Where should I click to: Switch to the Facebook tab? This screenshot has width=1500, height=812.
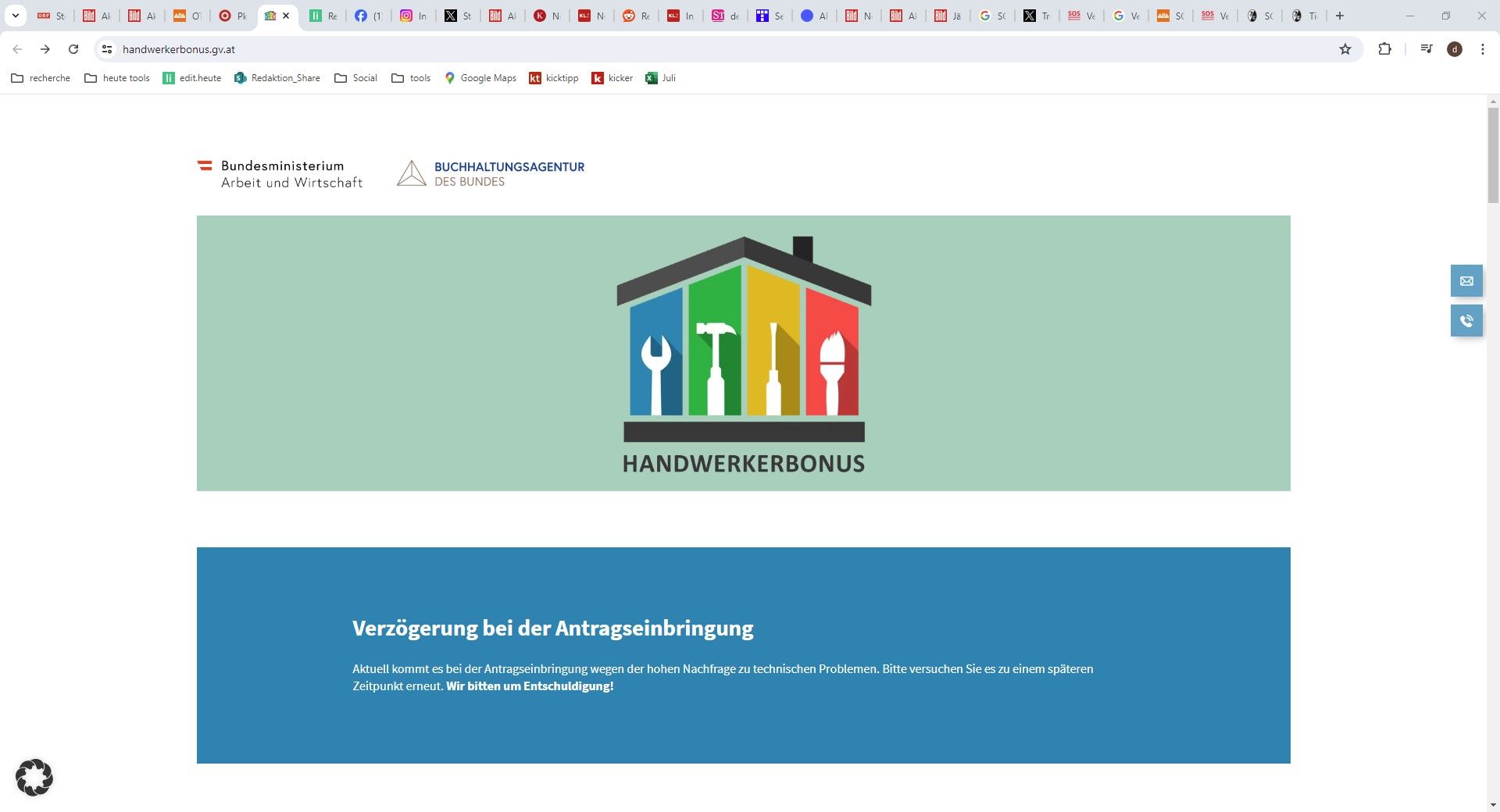click(x=368, y=15)
